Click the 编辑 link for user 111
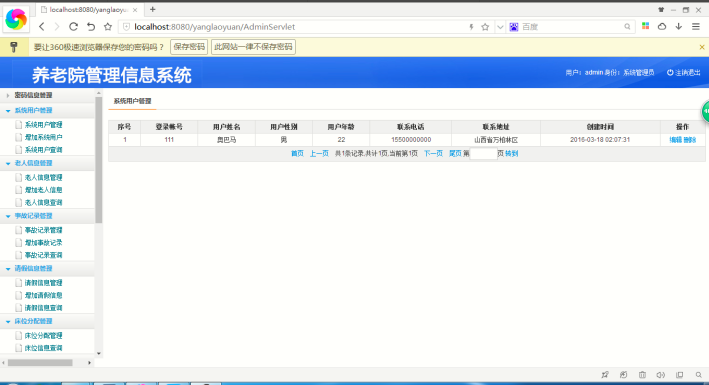 pos(676,140)
